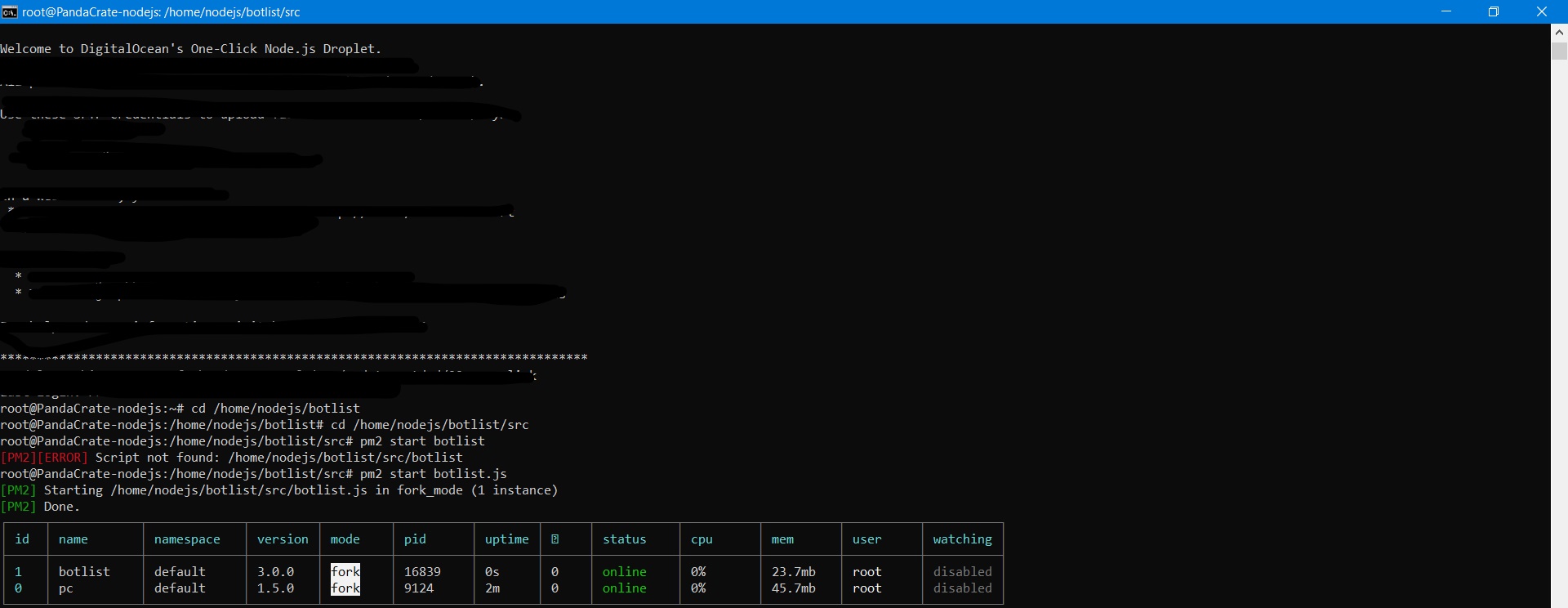Click the restart count icon header

point(555,539)
